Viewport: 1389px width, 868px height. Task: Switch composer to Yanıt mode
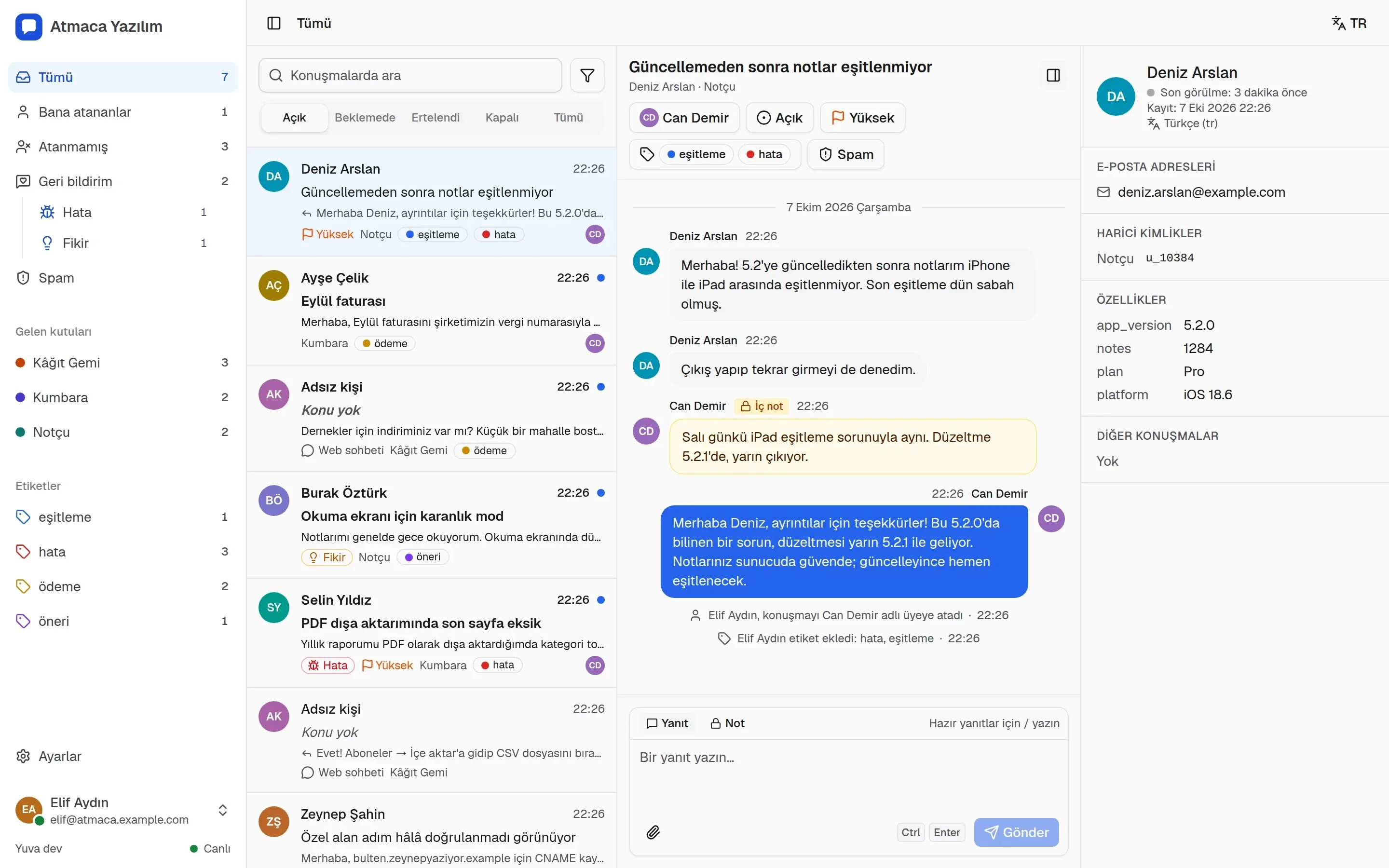(x=667, y=723)
